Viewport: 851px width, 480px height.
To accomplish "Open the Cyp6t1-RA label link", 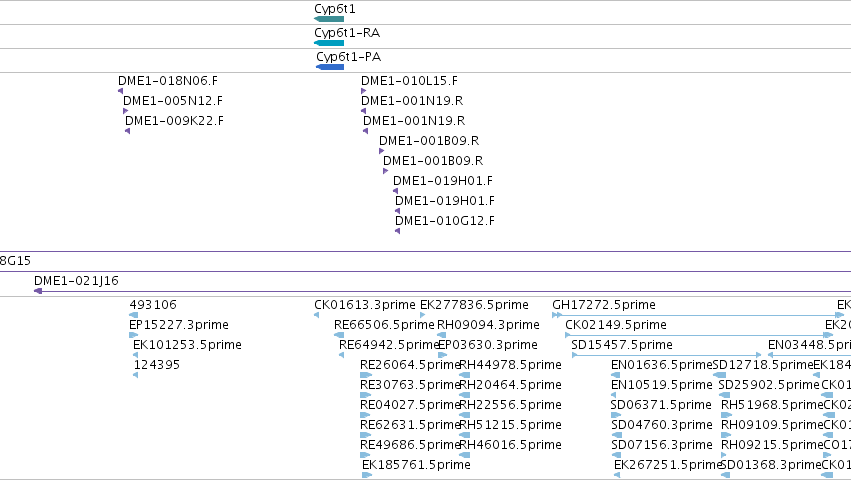I will point(347,33).
